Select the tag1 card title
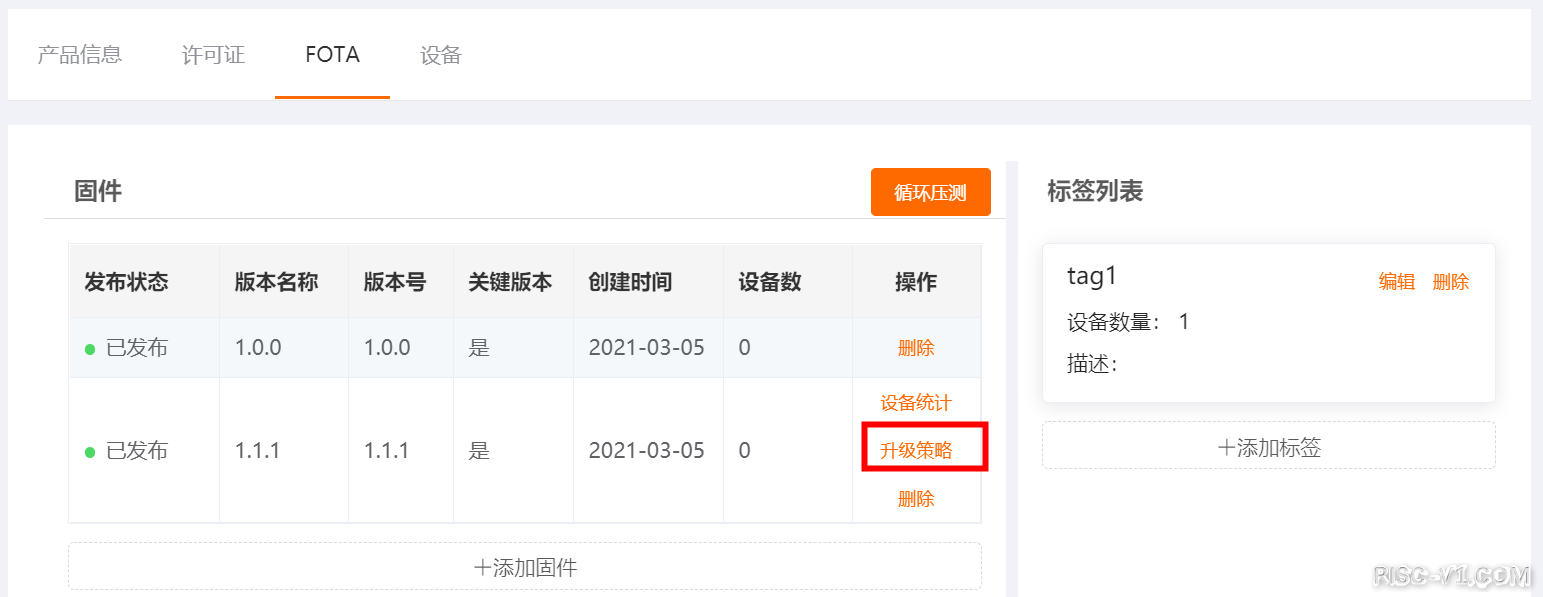1543x597 pixels. 1092,276
